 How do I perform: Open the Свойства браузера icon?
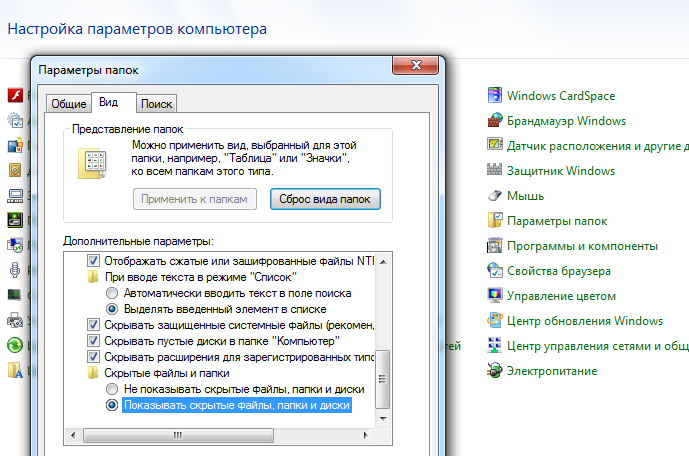(x=494, y=271)
